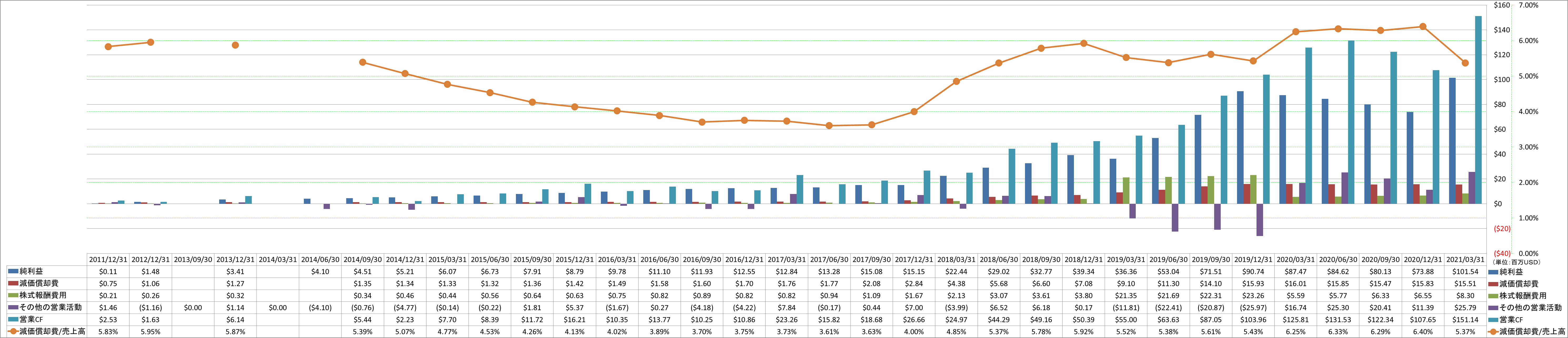Select the orange line marker above 2011/12/31
The width and height of the screenshot is (1568, 338).
pos(108,47)
